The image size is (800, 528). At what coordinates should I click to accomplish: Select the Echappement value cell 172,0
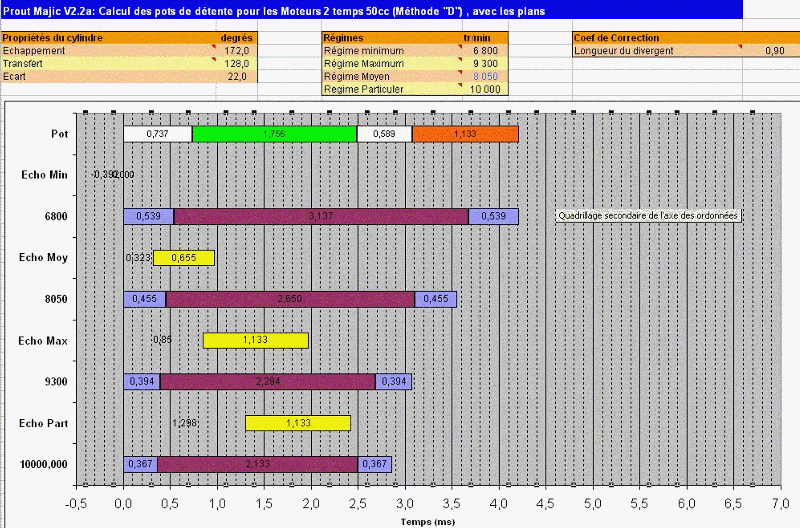[x=236, y=50]
